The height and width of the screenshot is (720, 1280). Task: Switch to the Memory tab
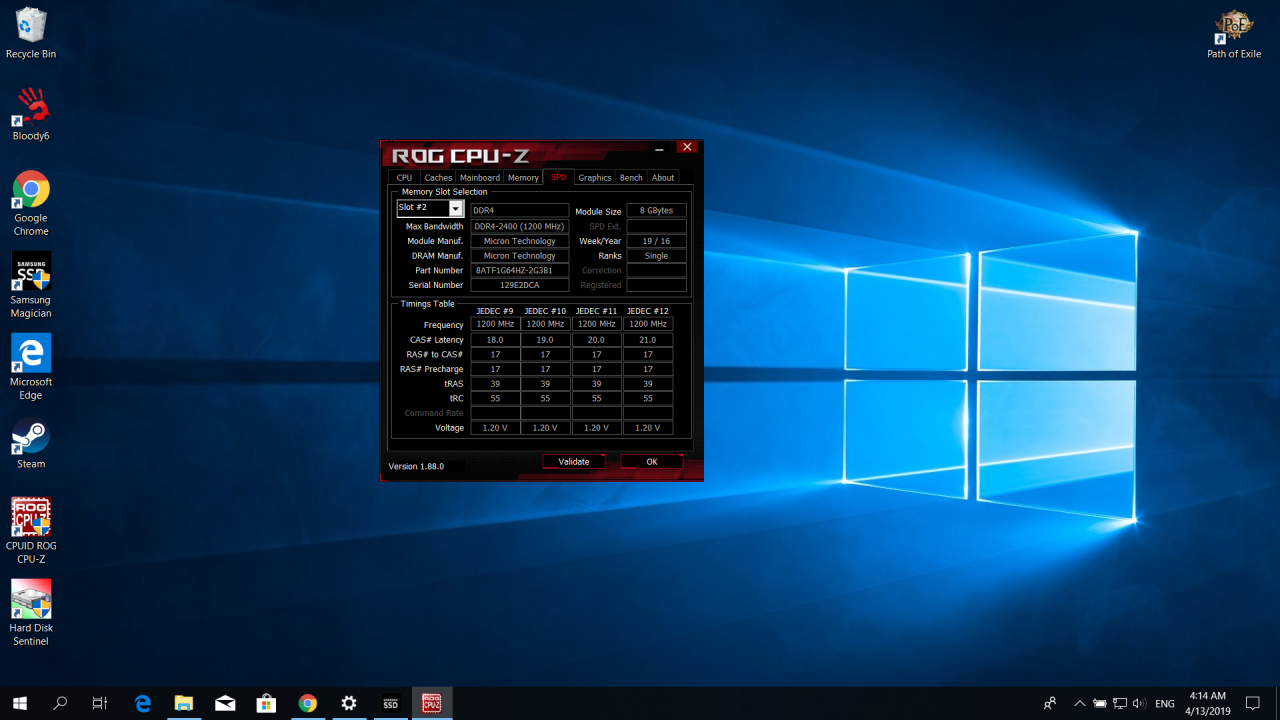(523, 178)
